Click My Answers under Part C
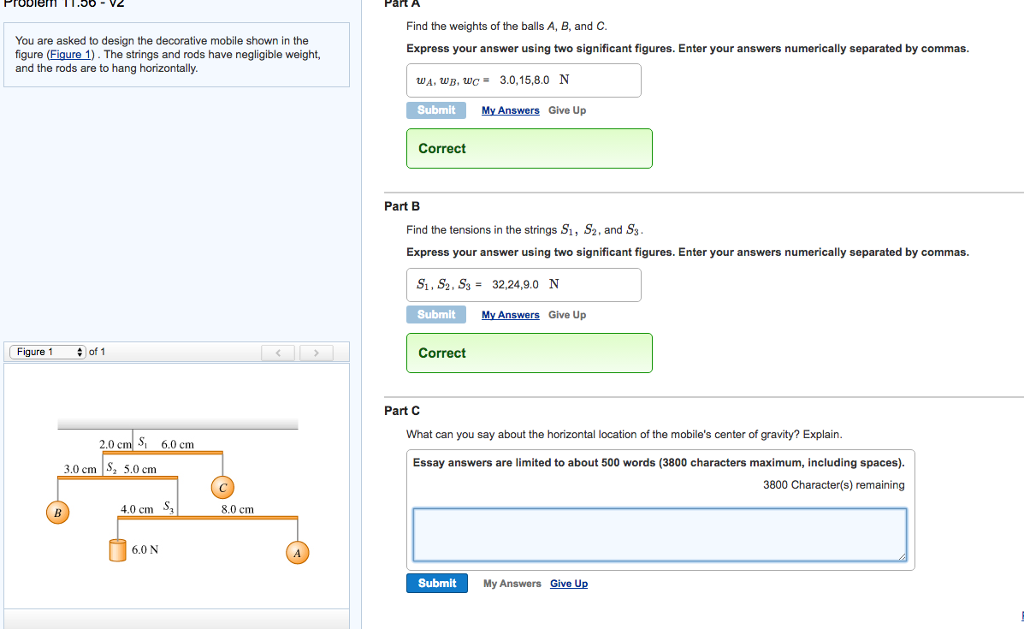The height and width of the screenshot is (629, 1024). pos(512,584)
